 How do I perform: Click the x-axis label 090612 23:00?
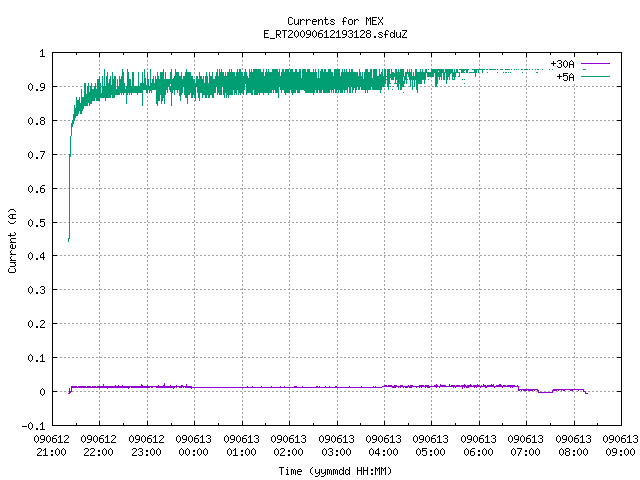coord(147,445)
